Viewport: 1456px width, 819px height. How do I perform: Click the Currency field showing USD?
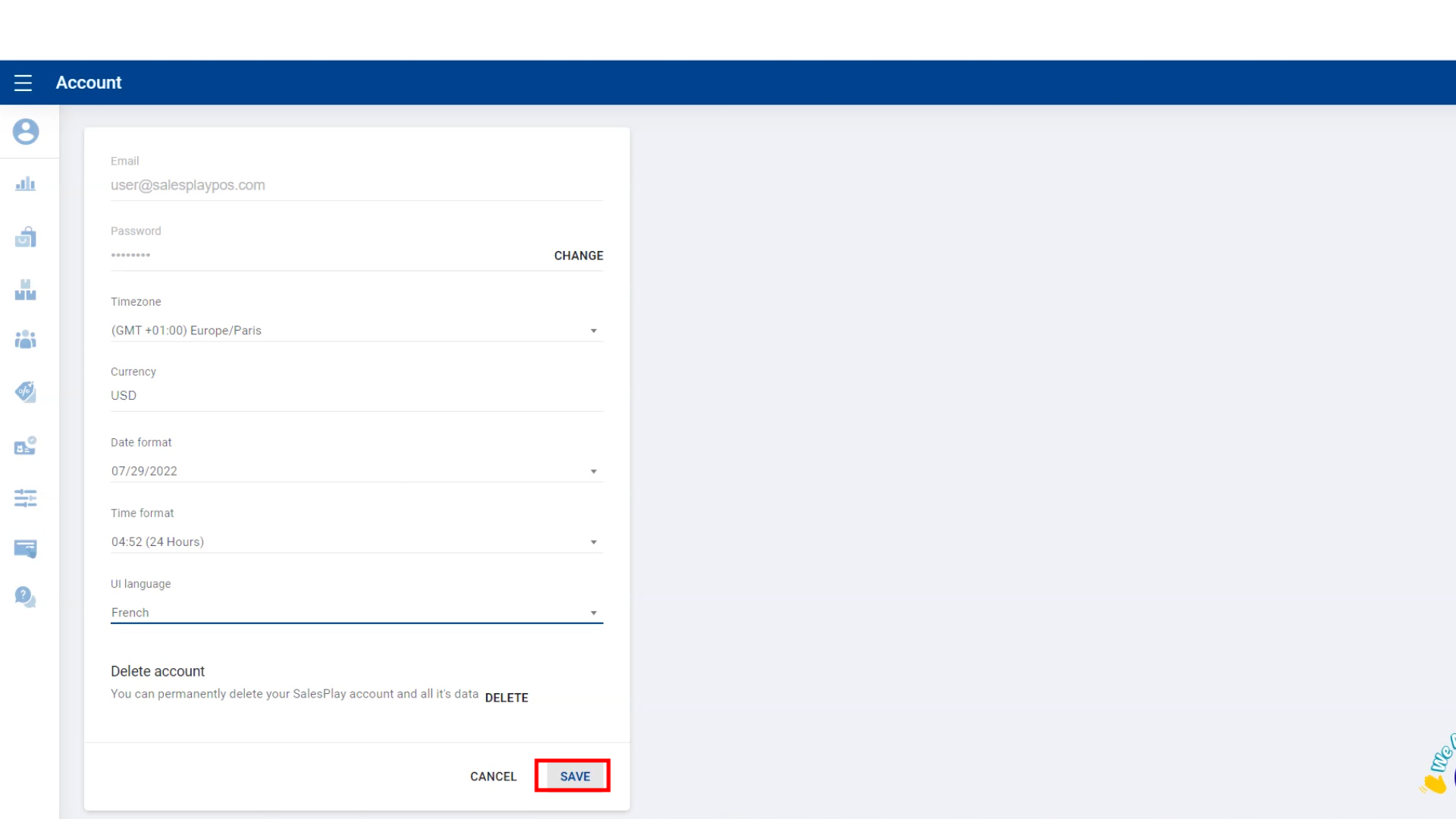coord(356,395)
